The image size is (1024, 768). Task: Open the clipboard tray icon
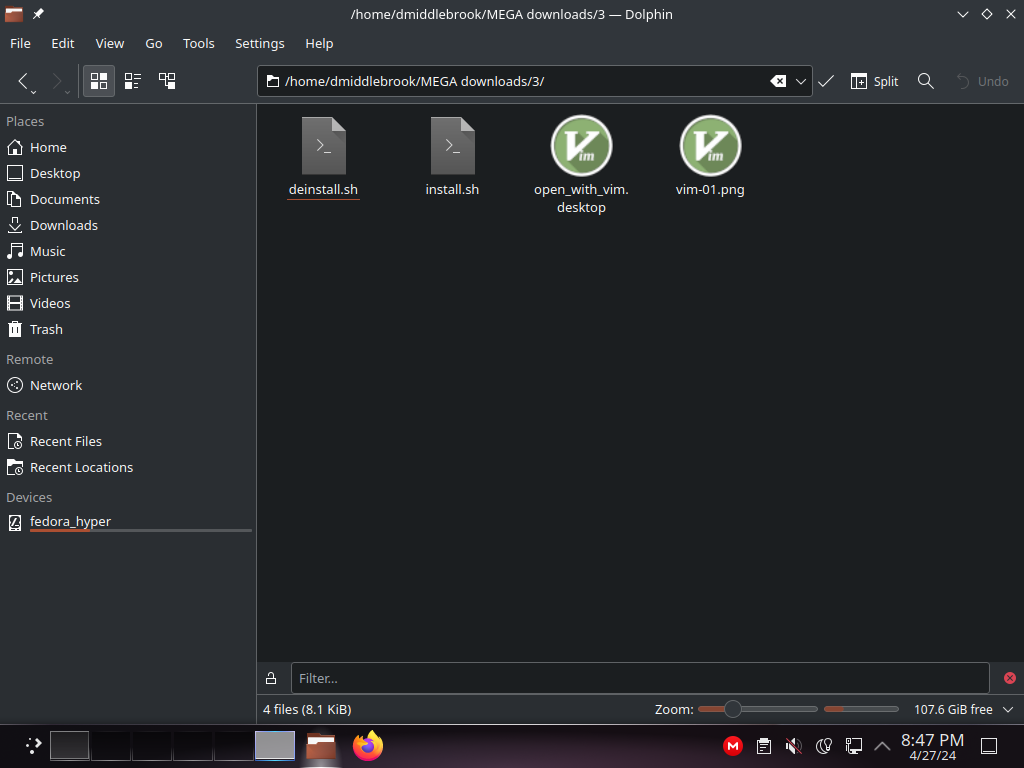point(763,746)
